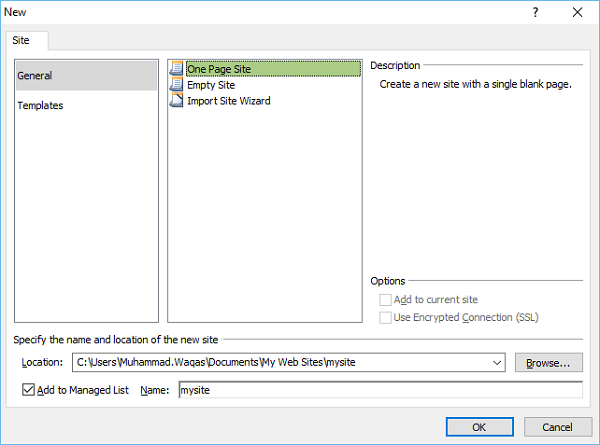Open the Templates category
Screen dimensions: 600x445
coord(40,105)
